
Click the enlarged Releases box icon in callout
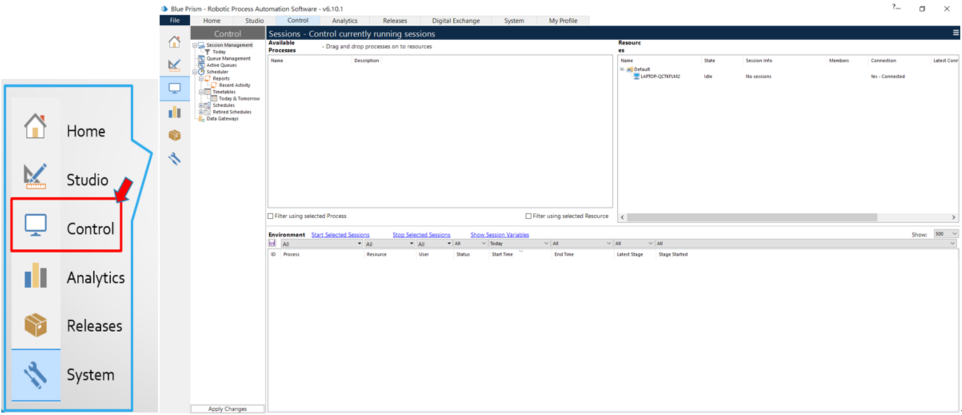tap(36, 324)
